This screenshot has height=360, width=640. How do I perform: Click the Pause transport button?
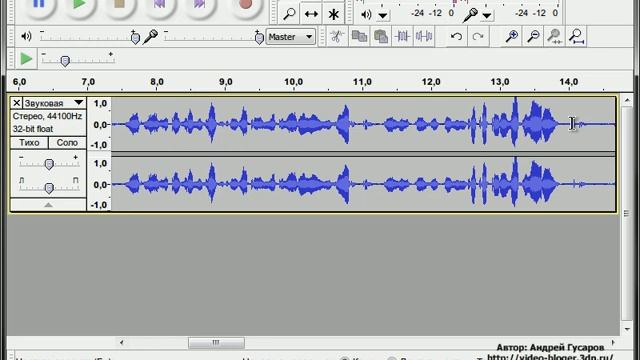click(38, 5)
